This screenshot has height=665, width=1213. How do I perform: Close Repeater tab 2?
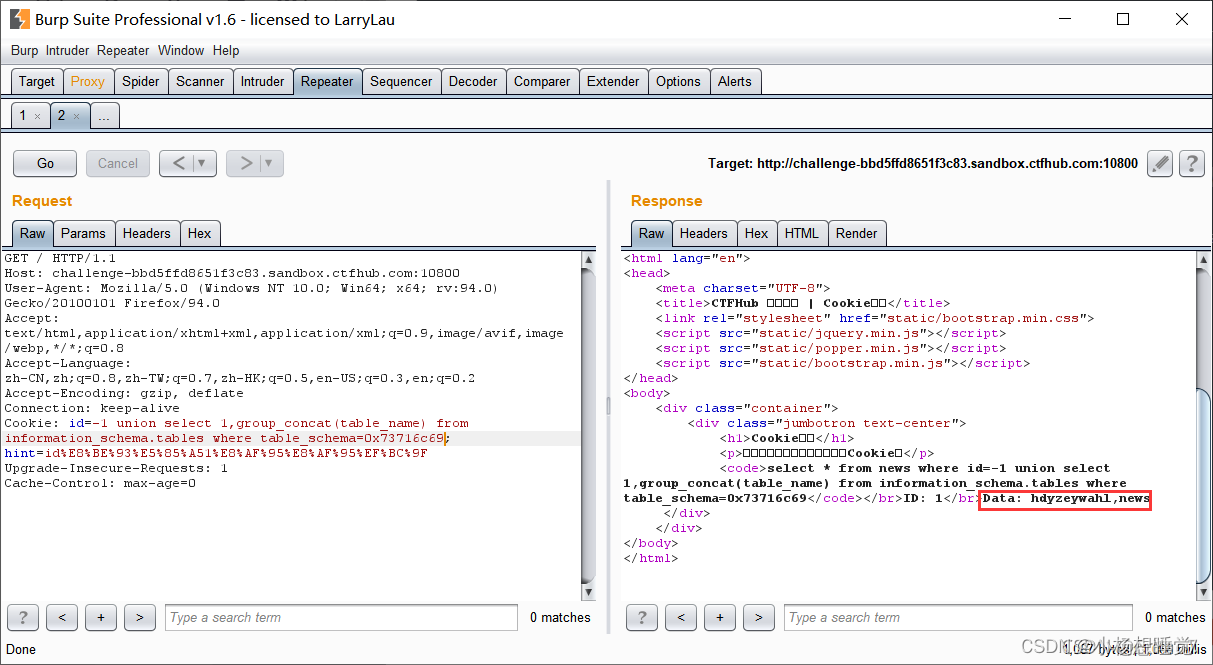click(76, 117)
